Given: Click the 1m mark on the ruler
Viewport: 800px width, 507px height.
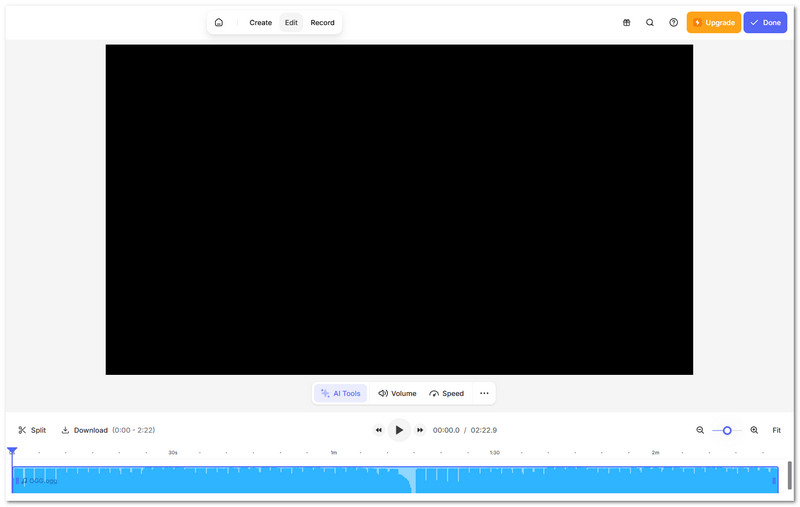Looking at the screenshot, I should click(x=334, y=452).
